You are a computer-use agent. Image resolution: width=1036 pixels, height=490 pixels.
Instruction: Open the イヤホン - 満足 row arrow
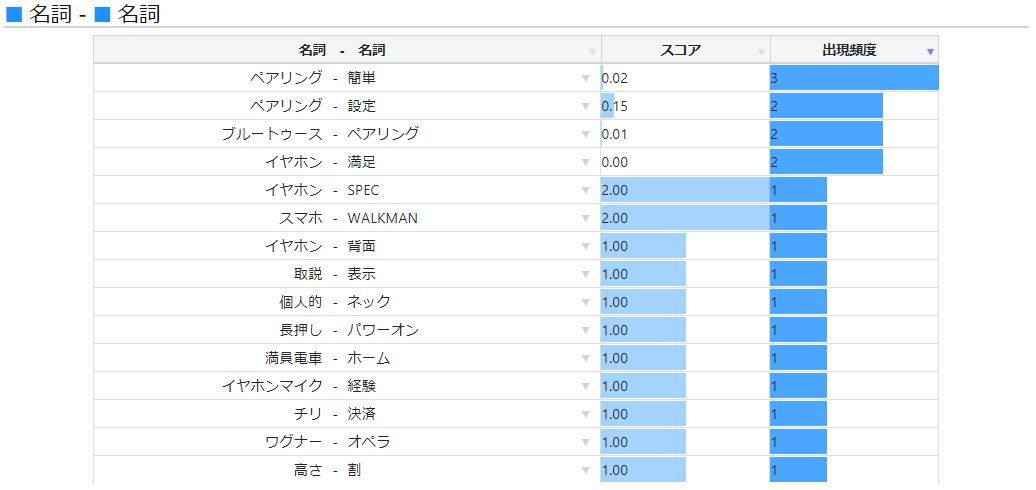click(x=585, y=162)
